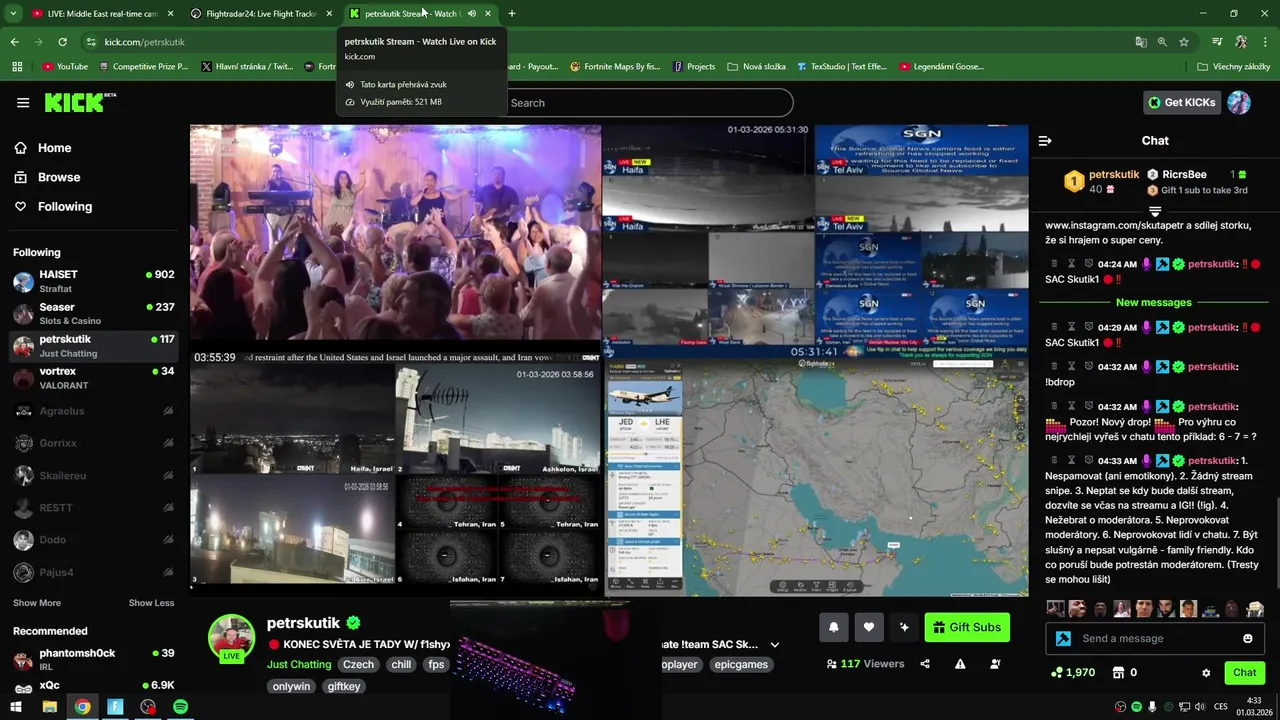Follow stream using the heart icon

[x=869, y=627]
